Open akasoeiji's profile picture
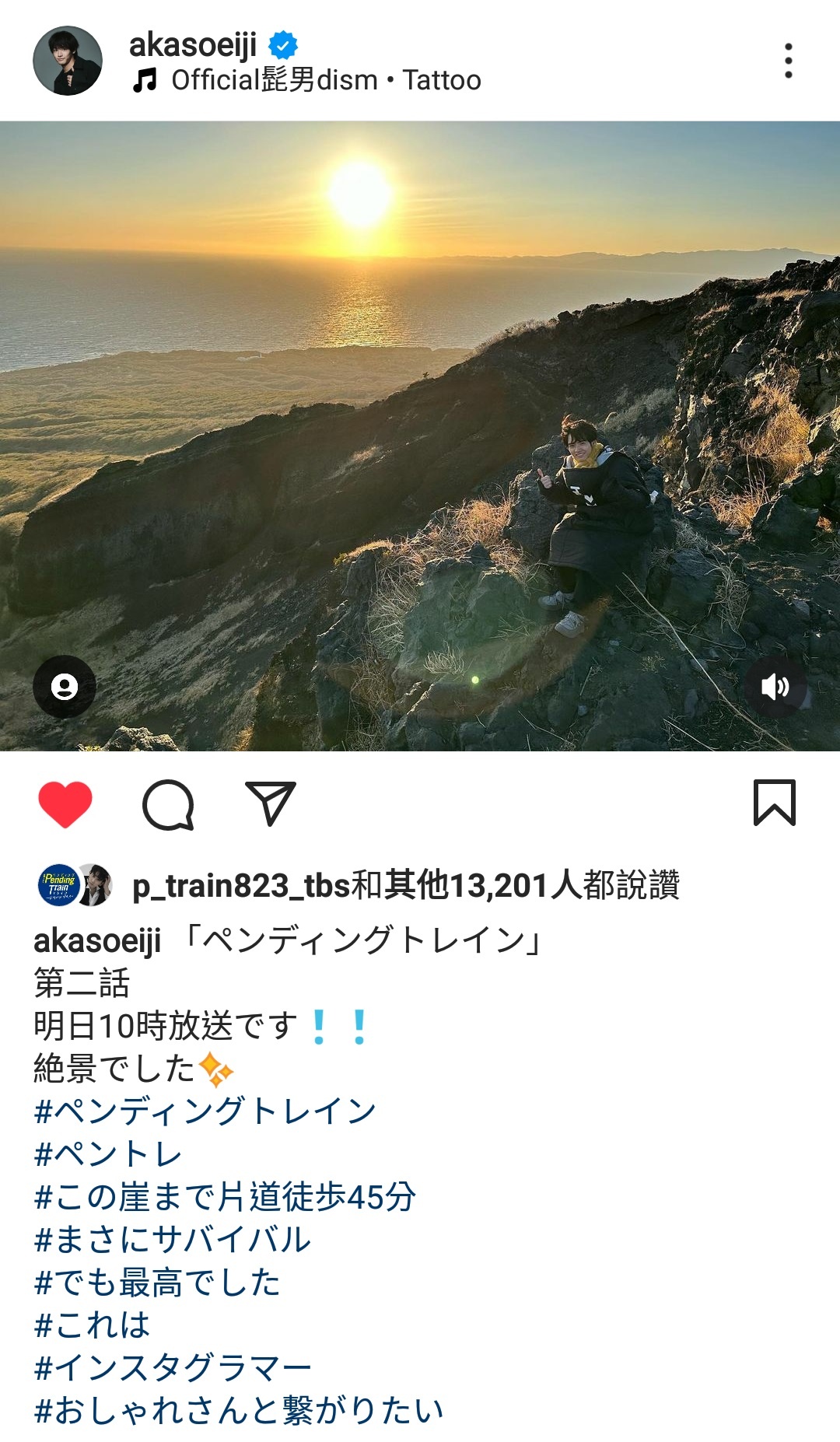The width and height of the screenshot is (840, 1442). click(68, 61)
